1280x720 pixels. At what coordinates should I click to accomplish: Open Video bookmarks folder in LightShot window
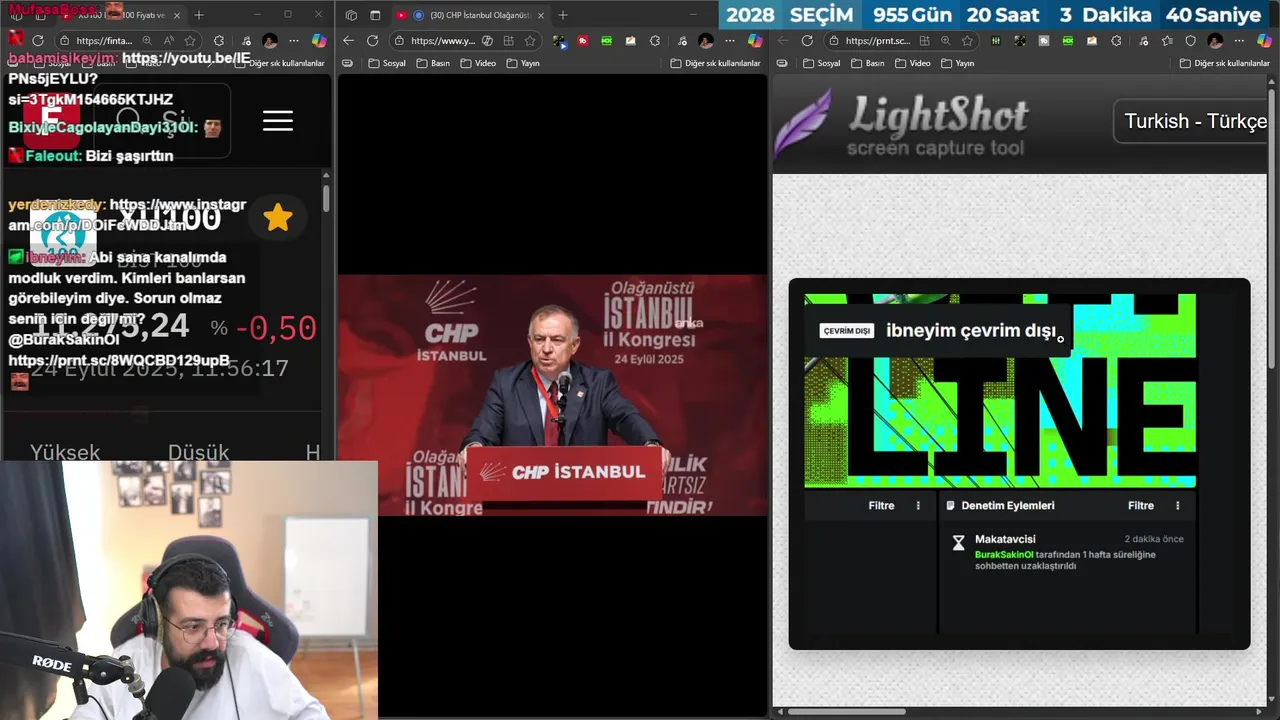[912, 63]
